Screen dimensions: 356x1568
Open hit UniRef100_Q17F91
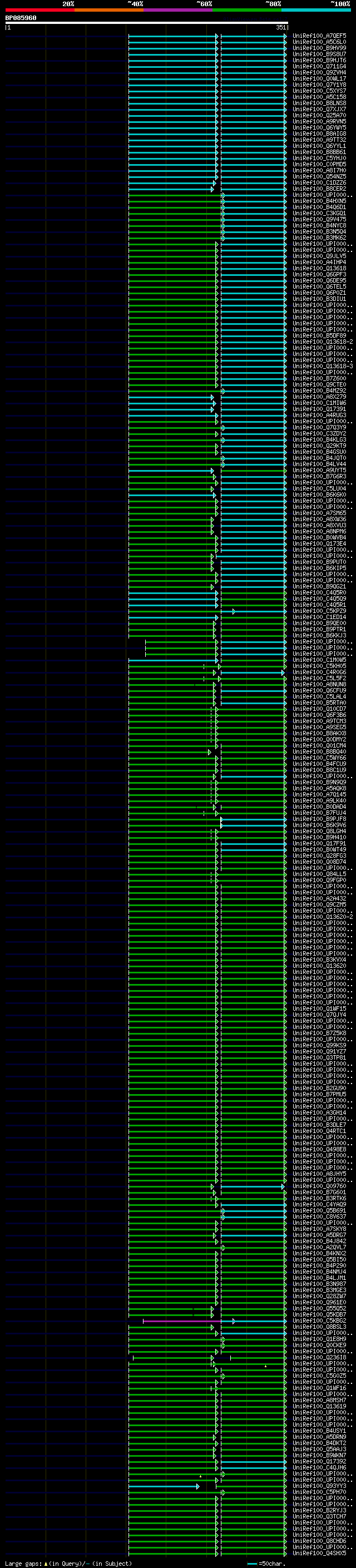pyautogui.click(x=319, y=844)
